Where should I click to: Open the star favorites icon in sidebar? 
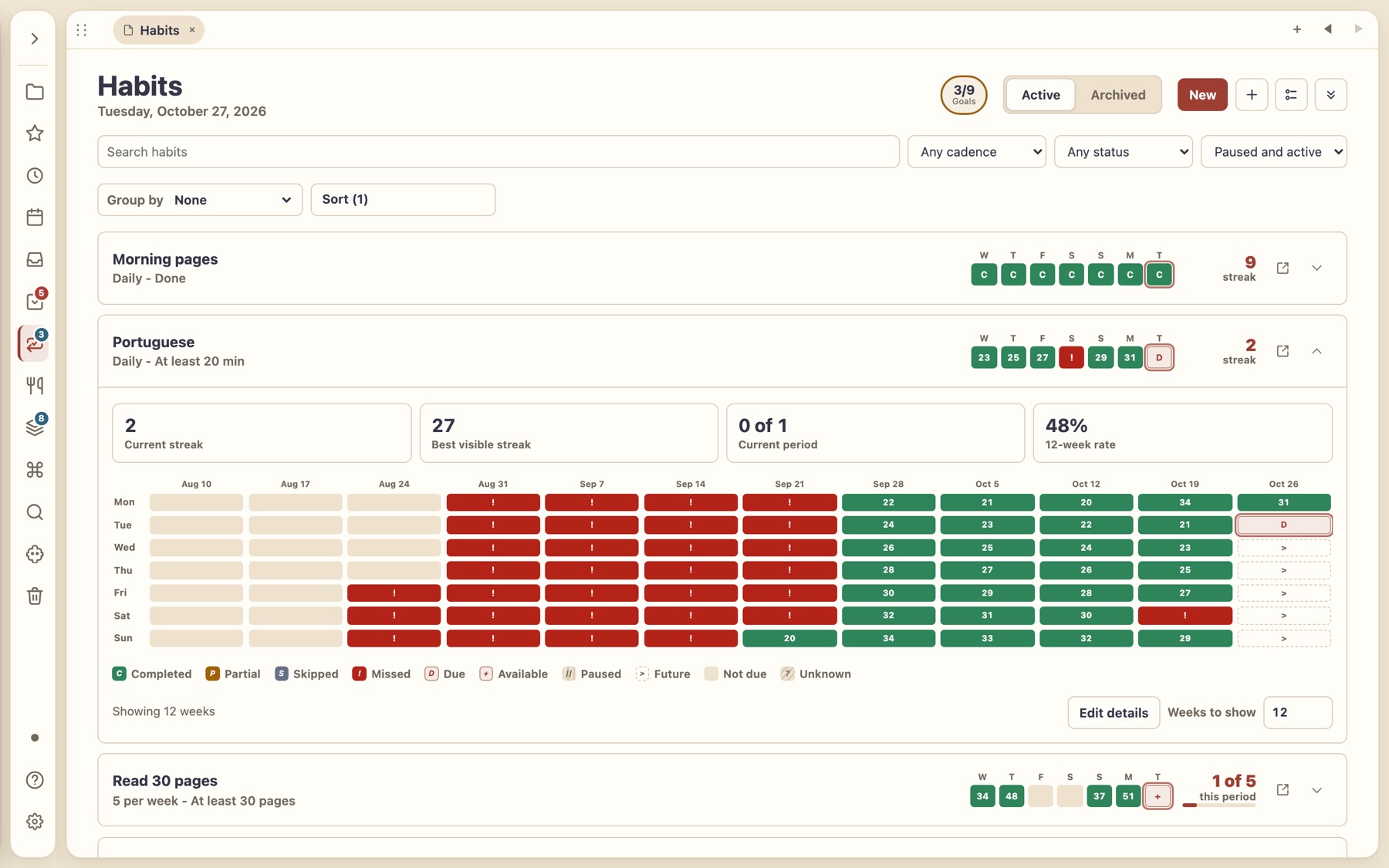[35, 133]
